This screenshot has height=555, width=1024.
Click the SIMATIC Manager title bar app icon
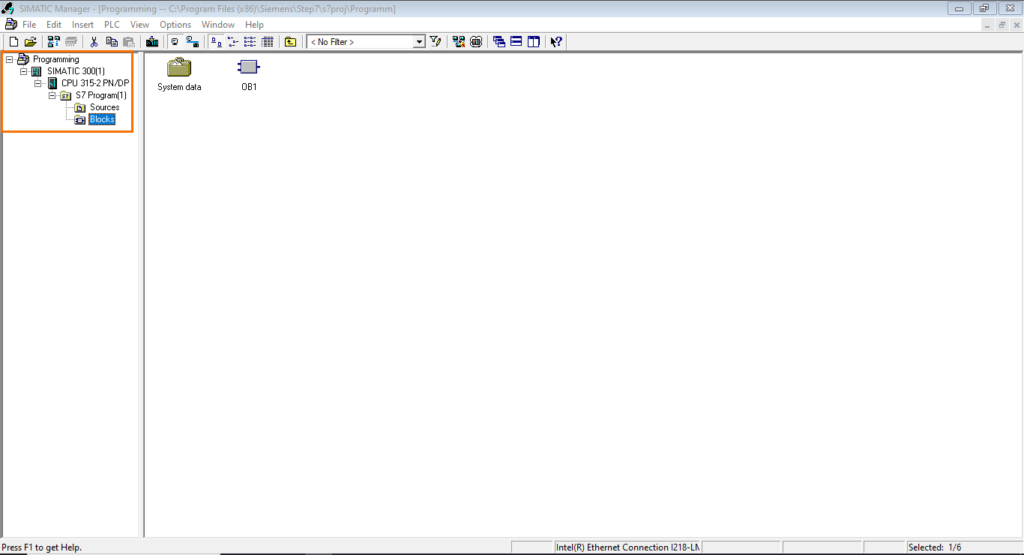point(8,8)
